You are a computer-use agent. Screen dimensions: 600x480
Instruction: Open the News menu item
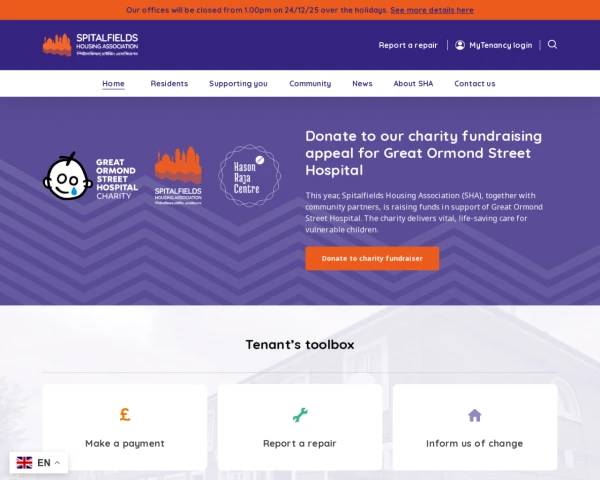[362, 83]
